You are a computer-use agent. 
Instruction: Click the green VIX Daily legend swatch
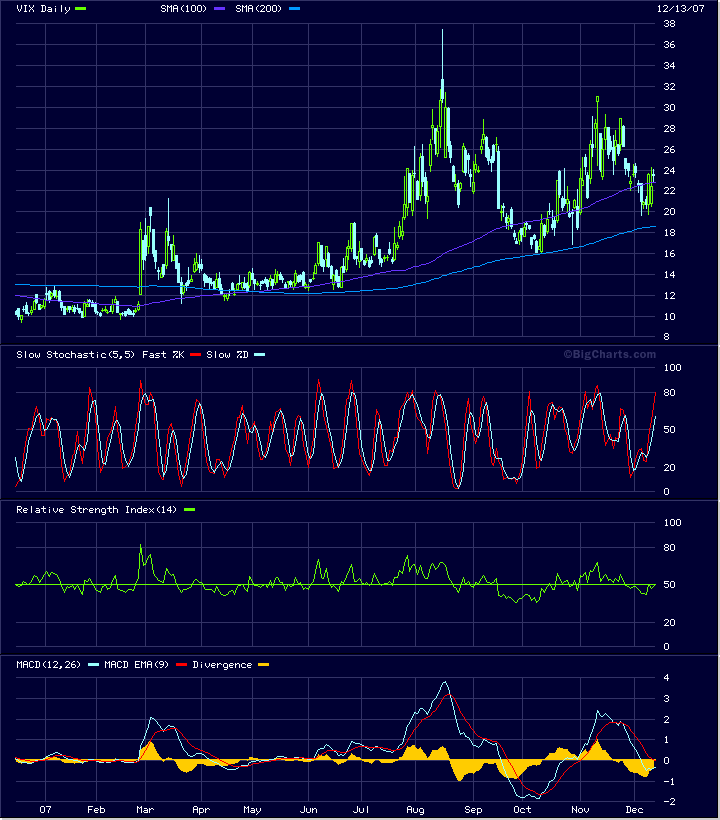pos(81,9)
